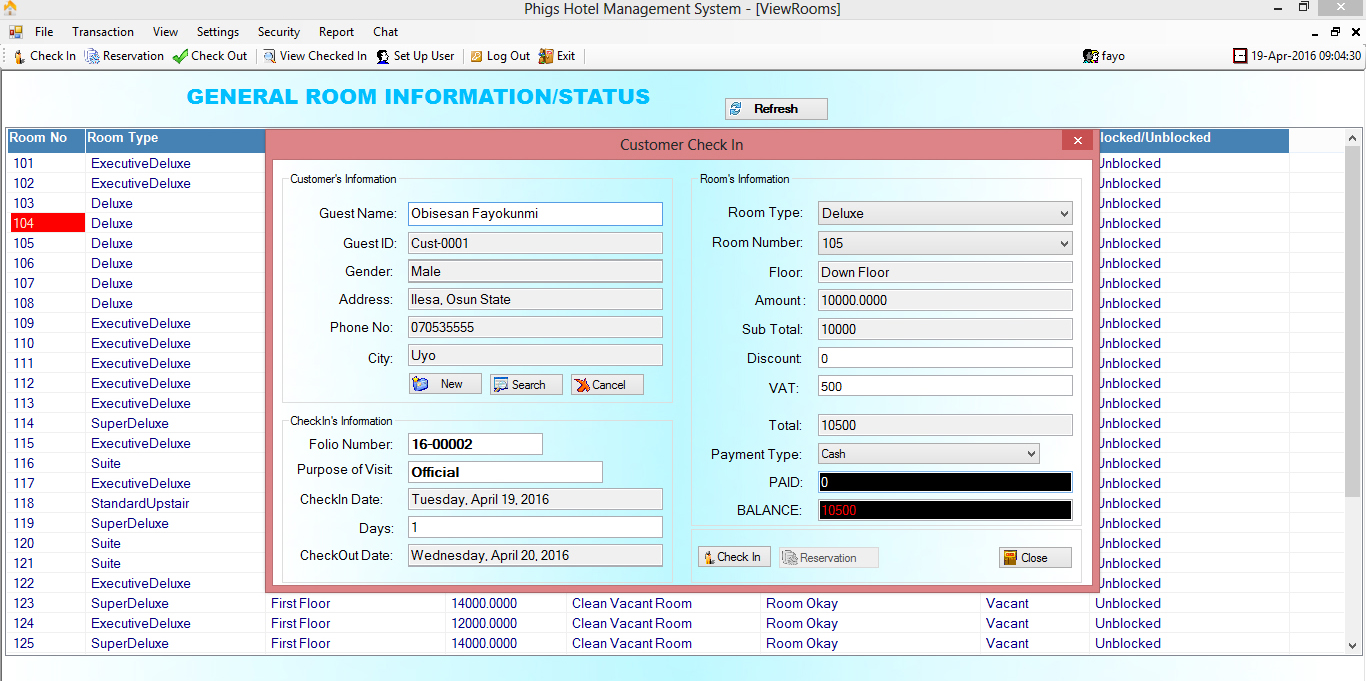This screenshot has height=681, width=1366.
Task: Open the Room Number dropdown
Action: click(x=1063, y=243)
